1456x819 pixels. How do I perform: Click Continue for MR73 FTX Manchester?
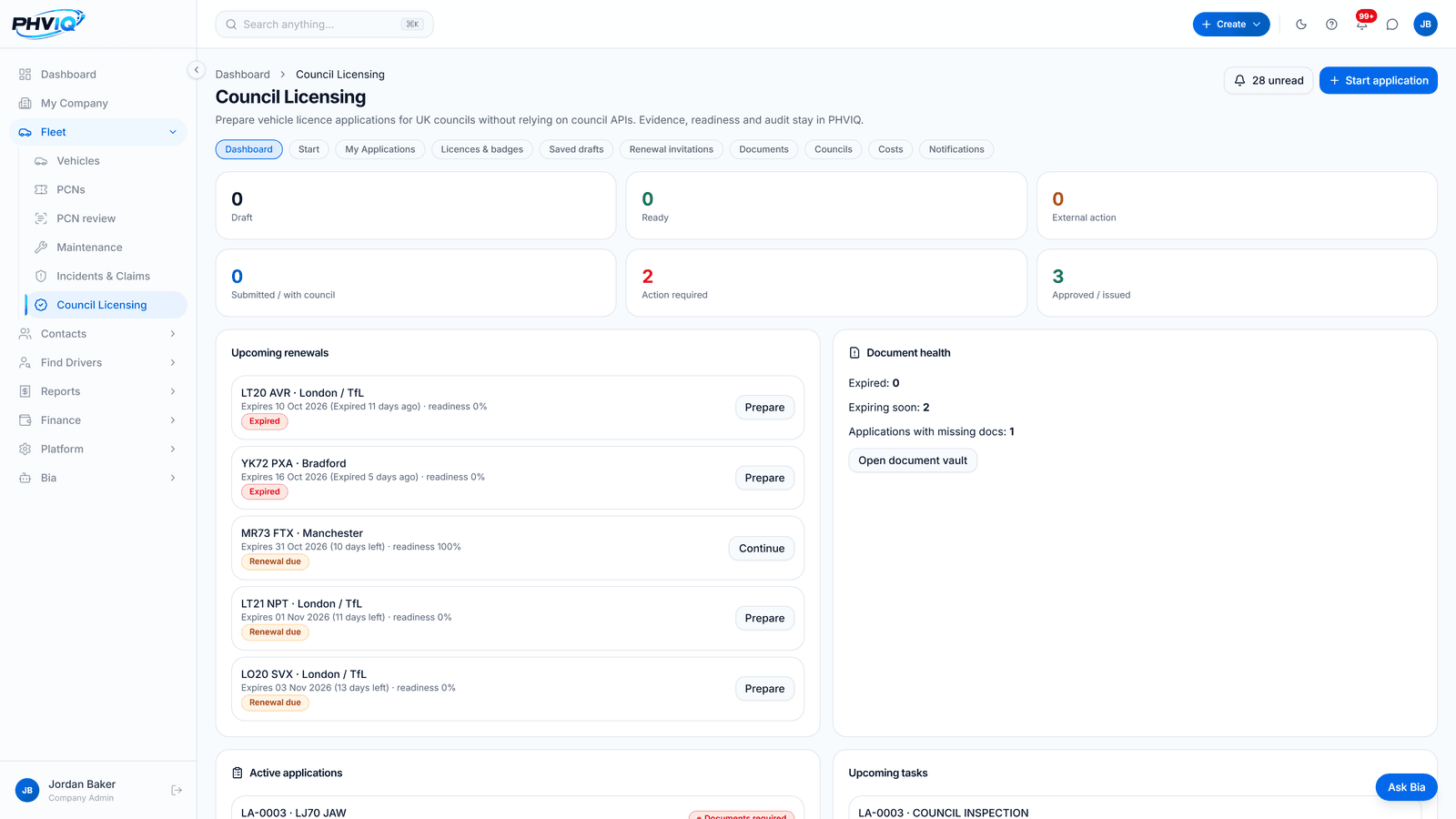tap(762, 548)
